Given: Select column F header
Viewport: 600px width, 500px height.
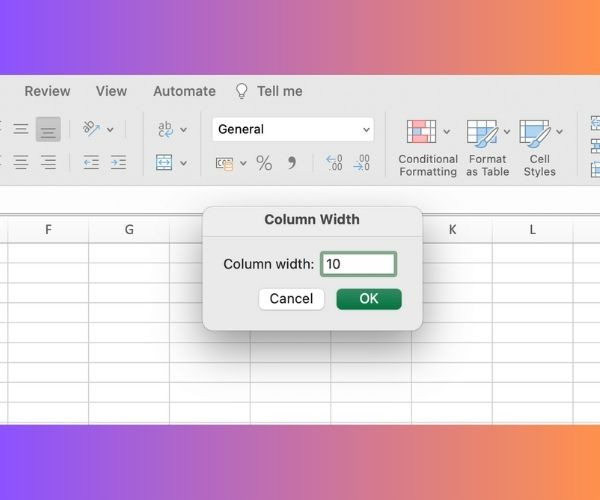Looking at the screenshot, I should pyautogui.click(x=48, y=230).
